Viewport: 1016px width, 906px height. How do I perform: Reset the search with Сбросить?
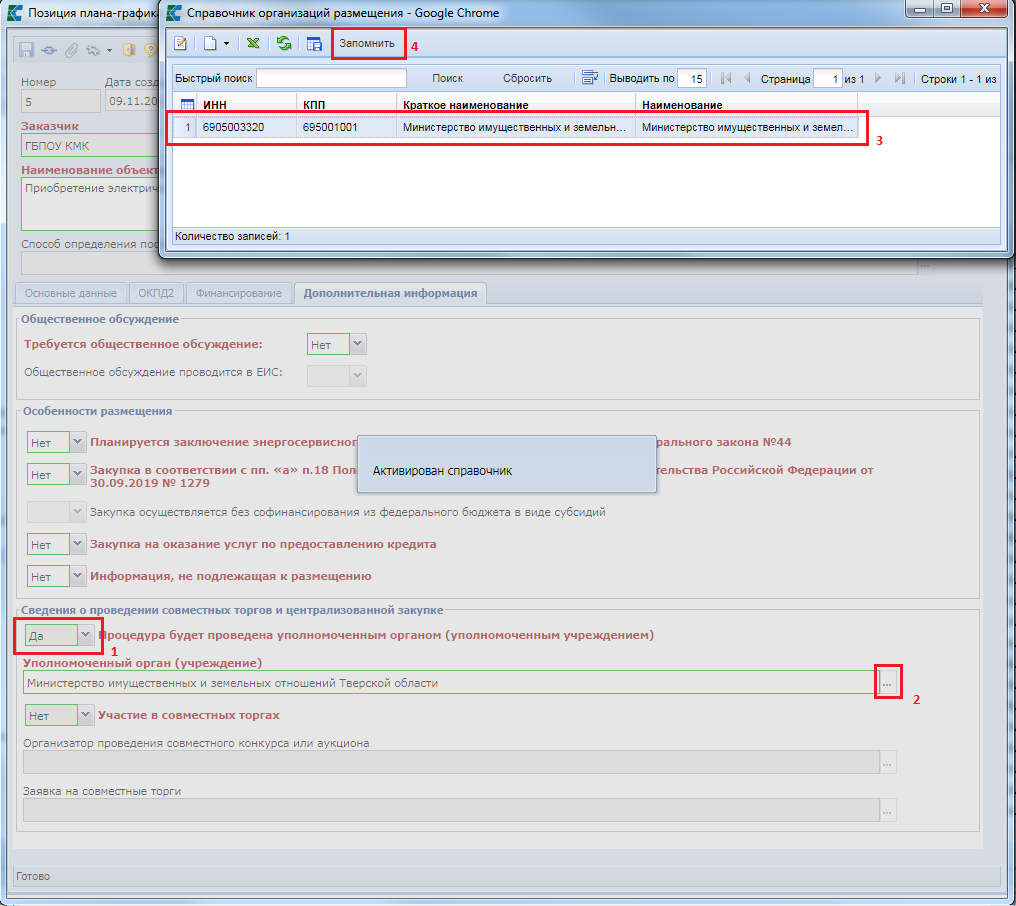click(x=527, y=78)
